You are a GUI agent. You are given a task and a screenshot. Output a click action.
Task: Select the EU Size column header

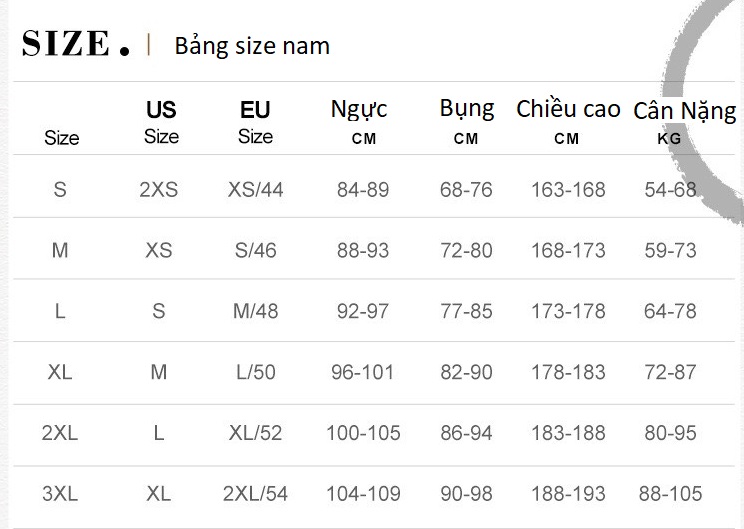[255, 122]
